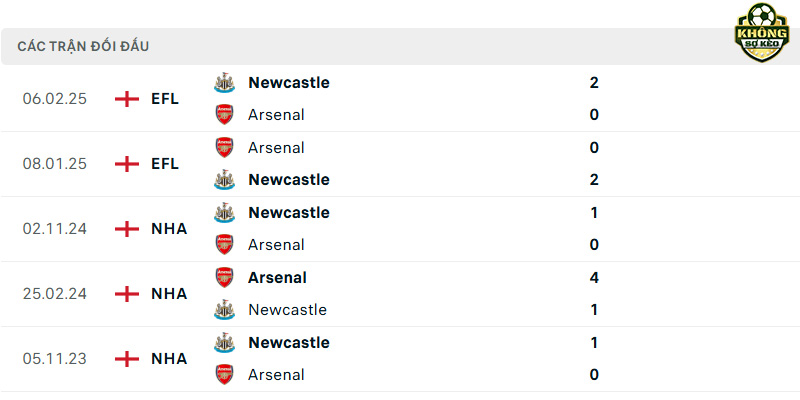Viewport: 800px width, 400px height.
Task: Click England flag beside 06.02.25 EFL
Action: pyautogui.click(x=127, y=99)
